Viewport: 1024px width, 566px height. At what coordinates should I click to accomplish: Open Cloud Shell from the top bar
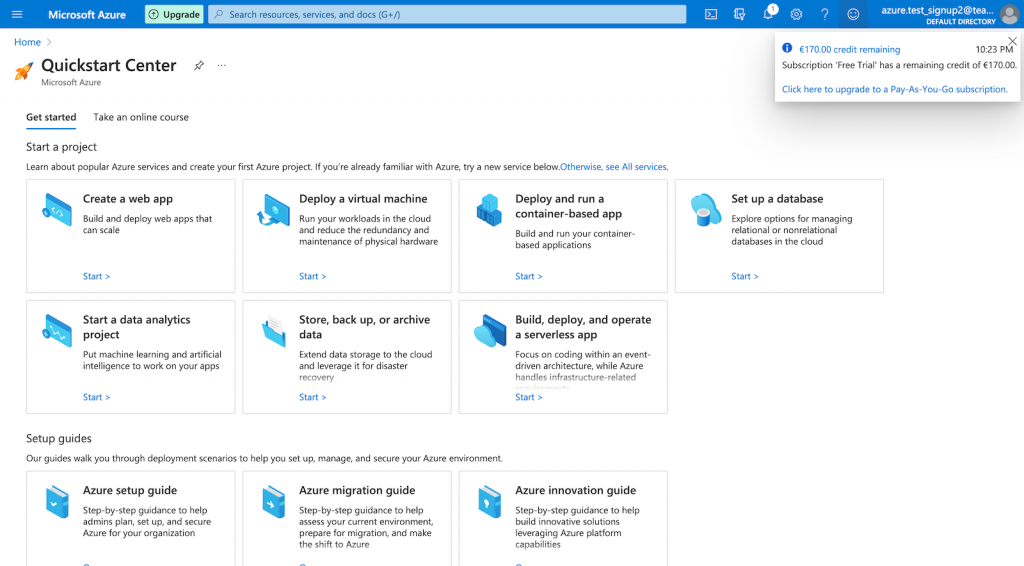(711, 14)
